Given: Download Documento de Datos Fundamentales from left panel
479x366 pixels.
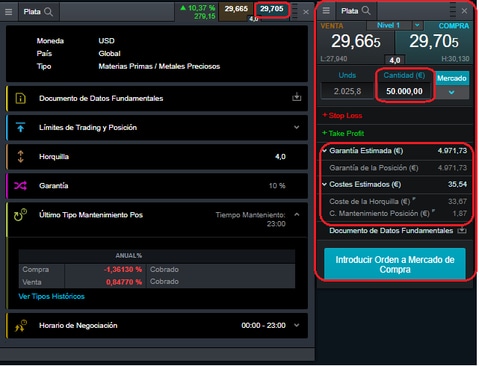Looking at the screenshot, I should pyautogui.click(x=296, y=97).
